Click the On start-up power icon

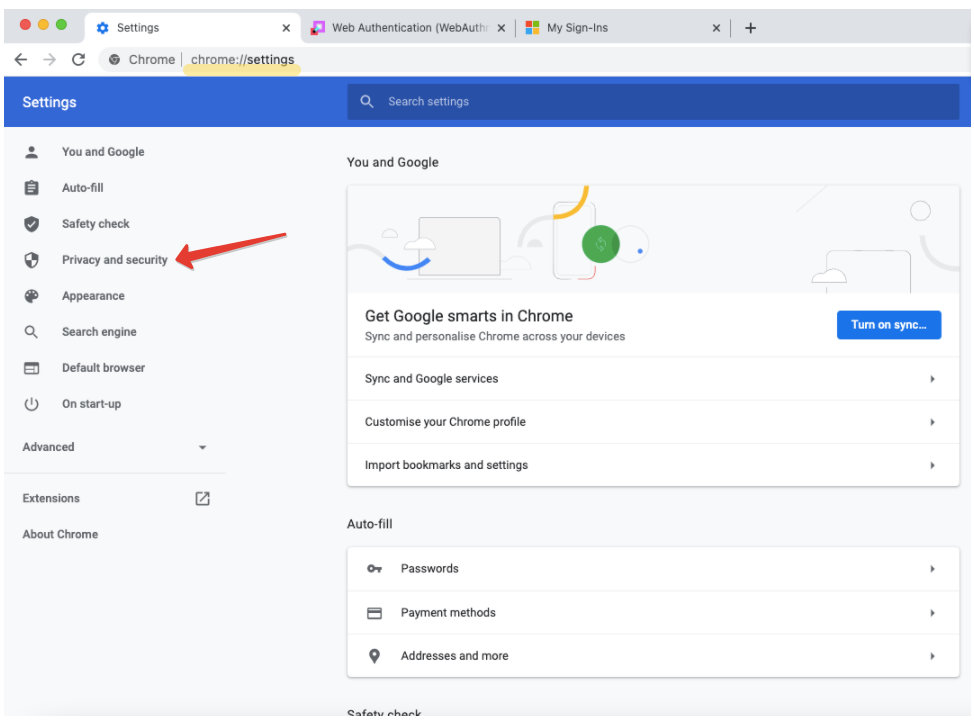[x=32, y=404]
